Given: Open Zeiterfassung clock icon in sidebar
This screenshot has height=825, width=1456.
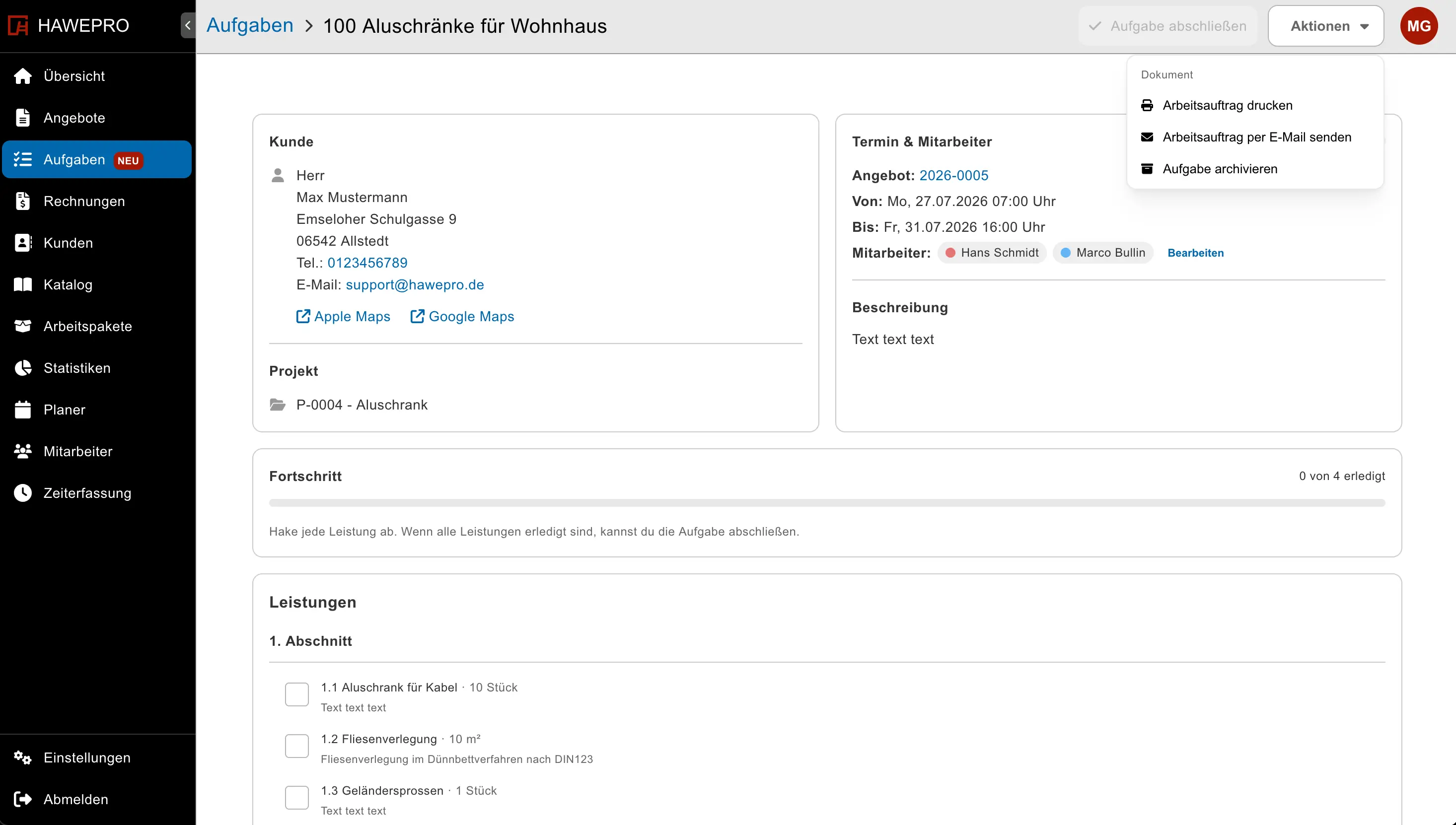Looking at the screenshot, I should 23,493.
